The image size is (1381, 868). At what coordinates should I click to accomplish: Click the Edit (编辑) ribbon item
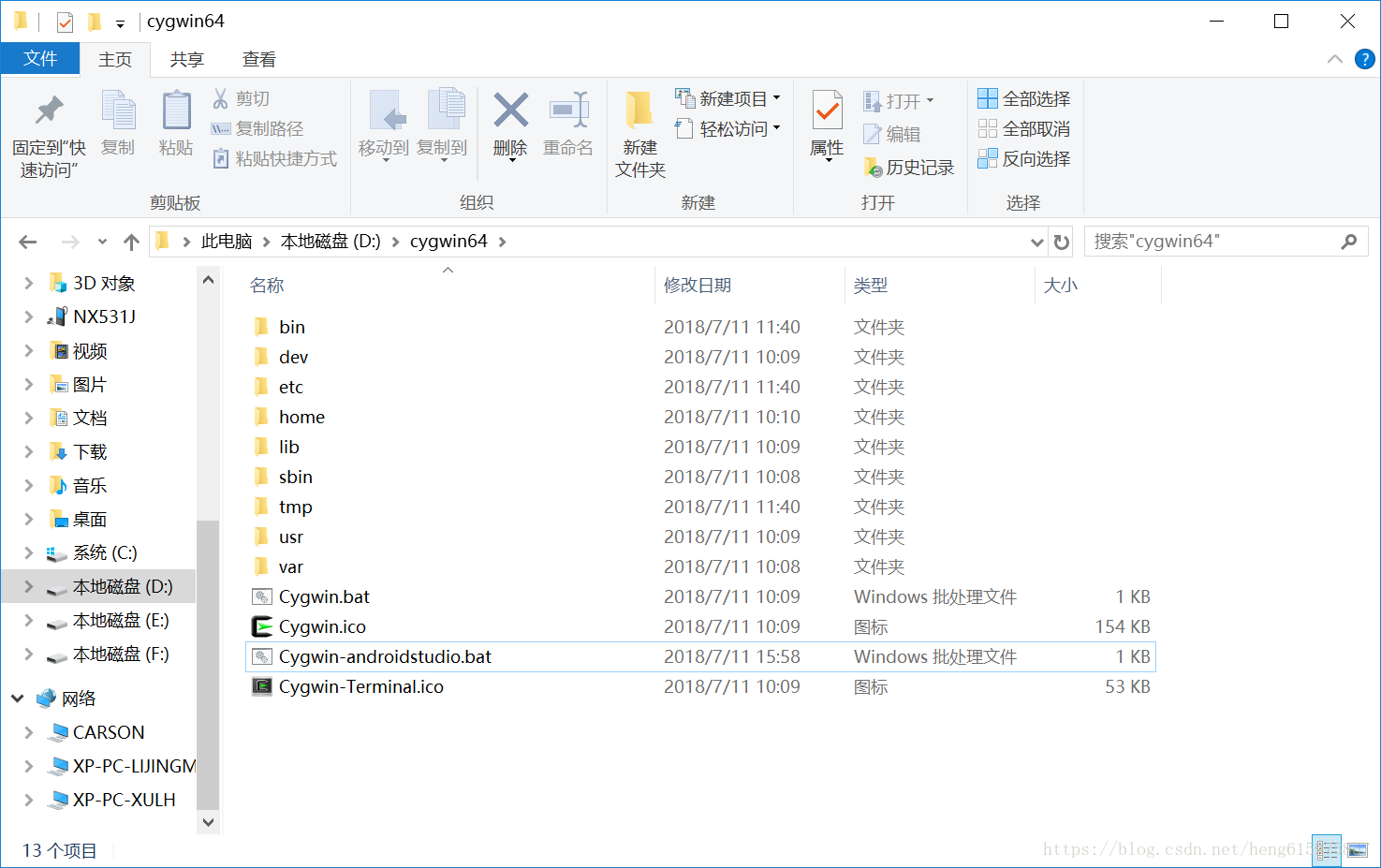892,134
